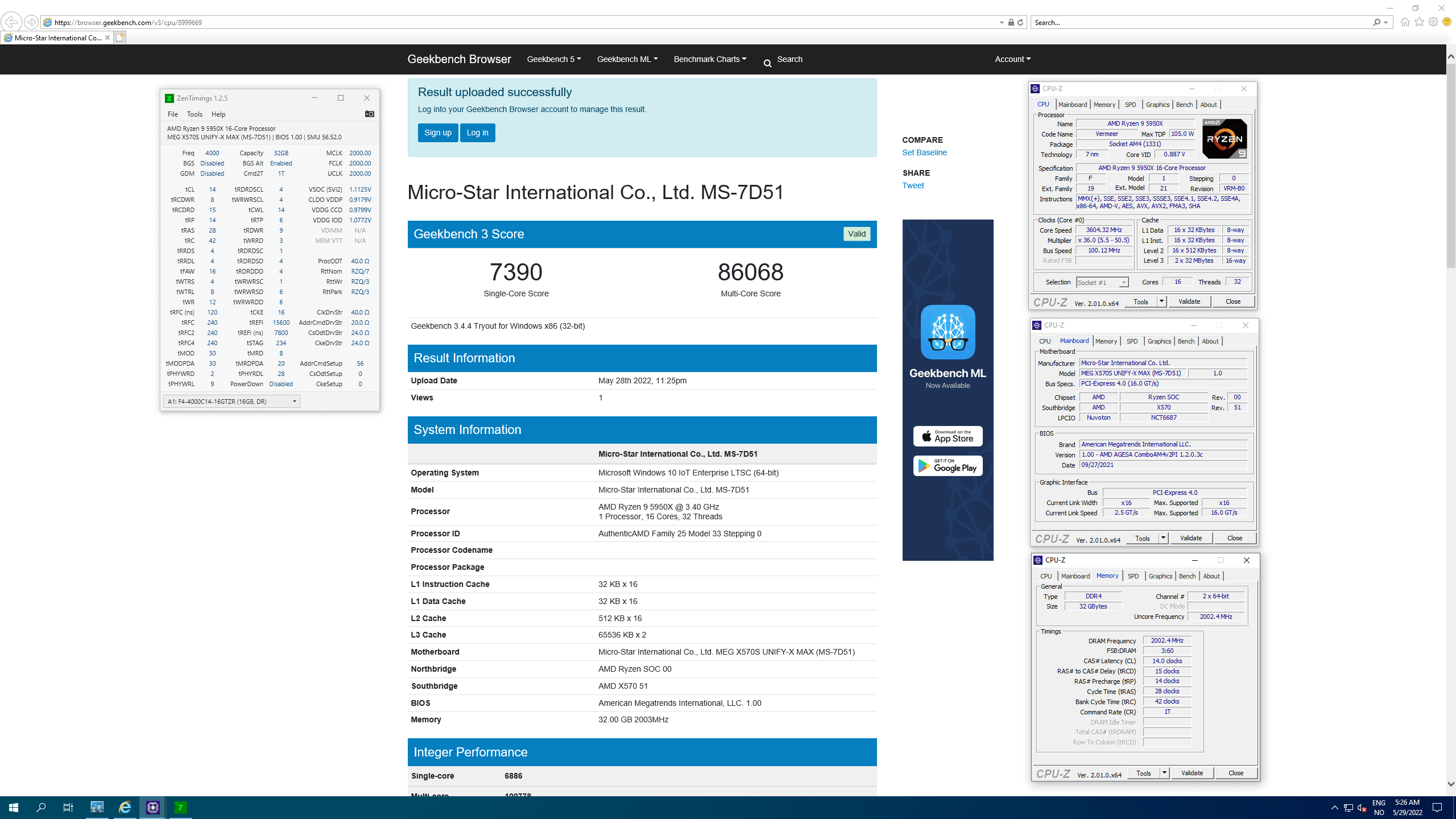Select Graphics tab in CPU-Z Mainboard window
The height and width of the screenshot is (819, 1456).
pyautogui.click(x=1159, y=341)
